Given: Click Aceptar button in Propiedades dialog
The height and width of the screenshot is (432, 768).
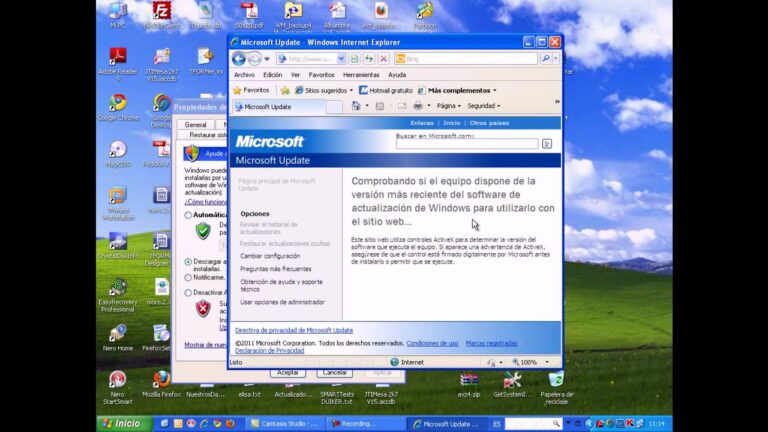Looking at the screenshot, I should pyautogui.click(x=288, y=373).
